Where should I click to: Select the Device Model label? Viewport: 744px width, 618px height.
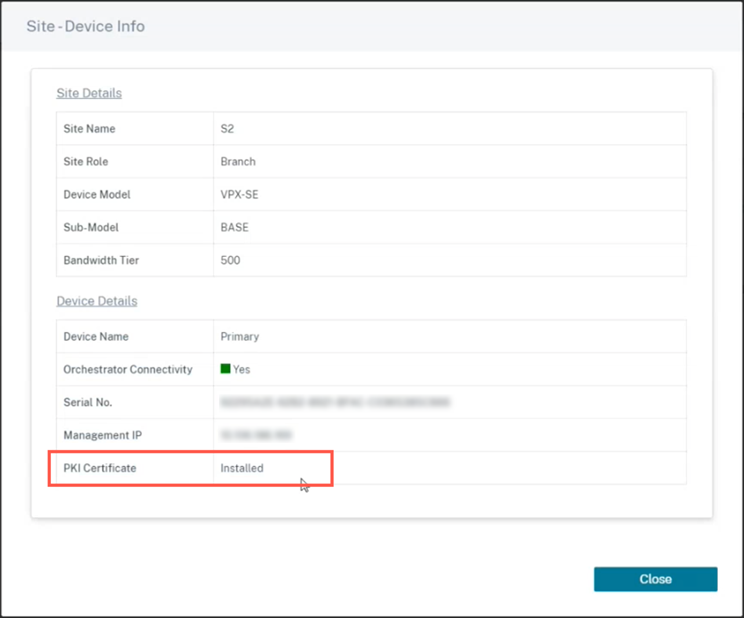pos(97,195)
